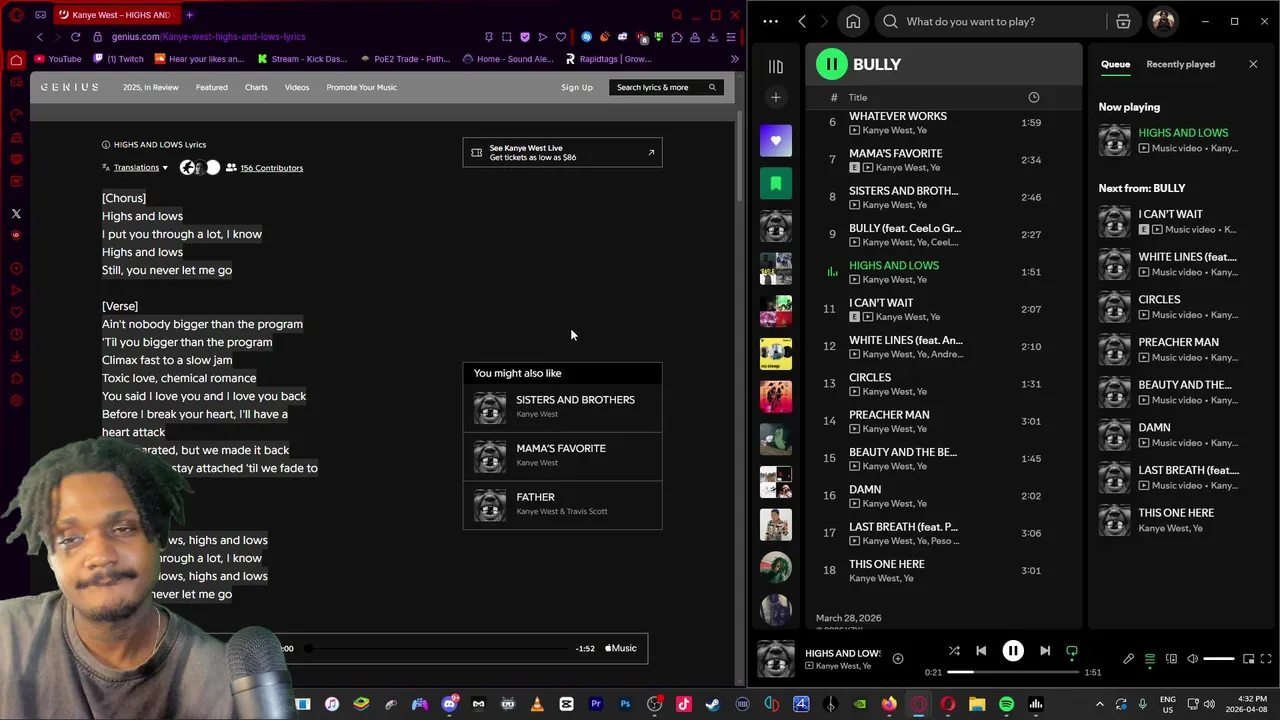Open Spotify three-dot menu

[x=770, y=21]
